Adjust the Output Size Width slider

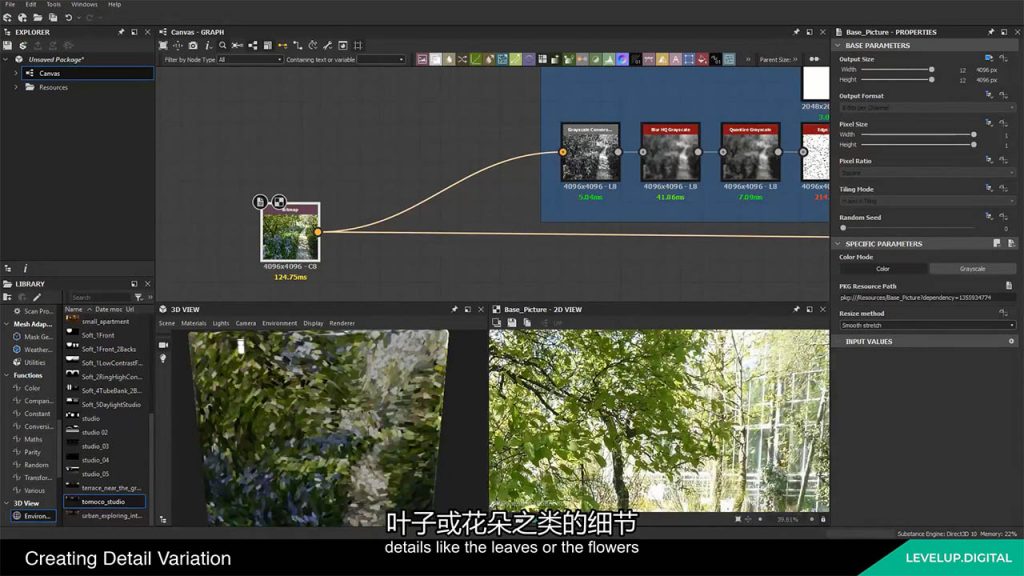pos(931,70)
